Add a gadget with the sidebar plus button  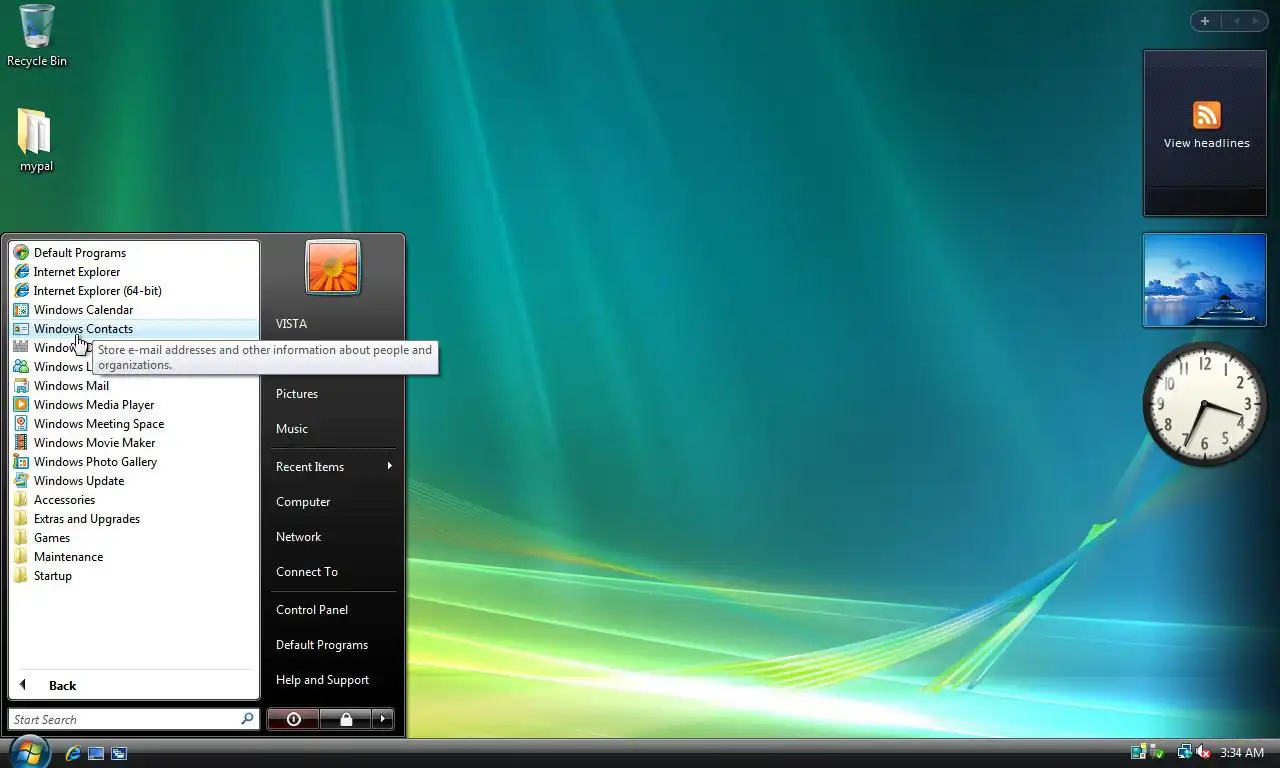click(1205, 21)
